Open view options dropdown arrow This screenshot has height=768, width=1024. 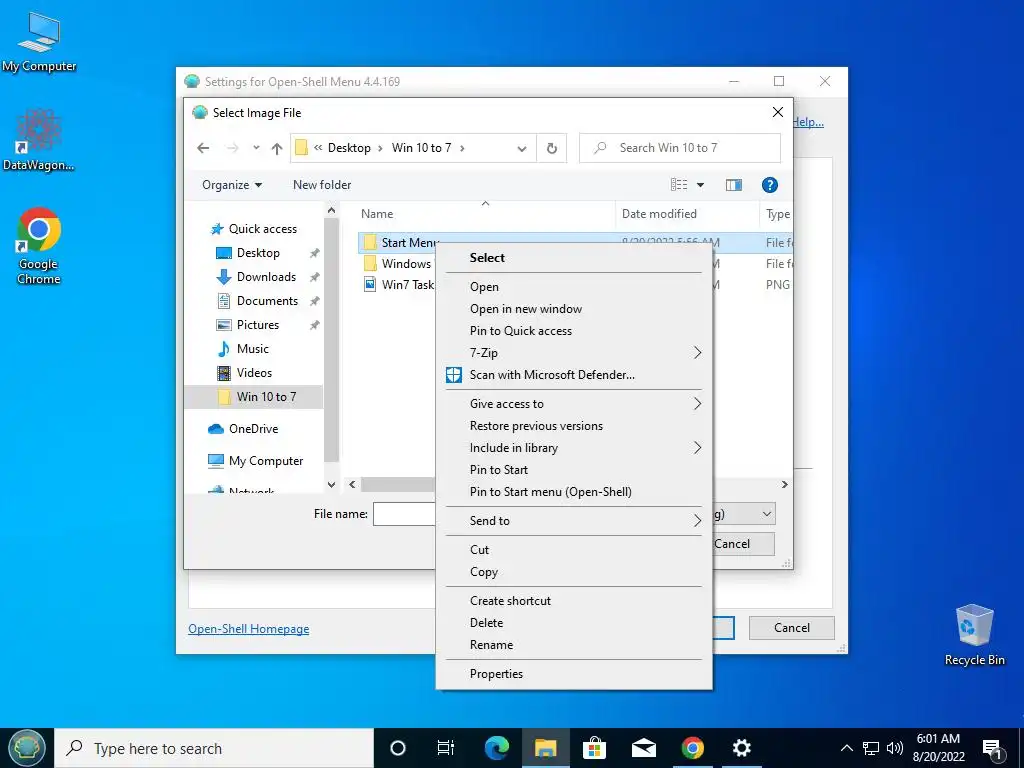click(x=700, y=185)
